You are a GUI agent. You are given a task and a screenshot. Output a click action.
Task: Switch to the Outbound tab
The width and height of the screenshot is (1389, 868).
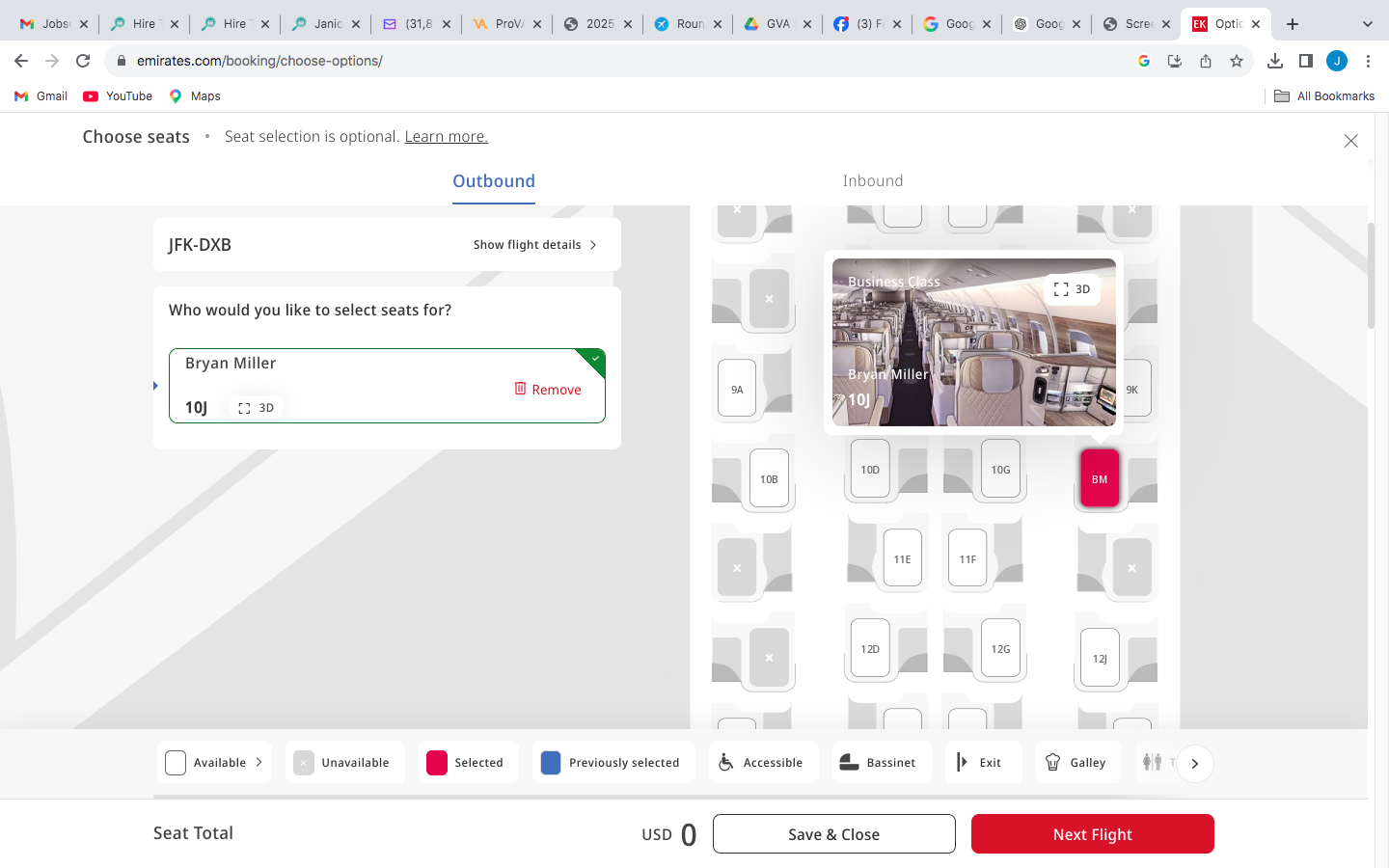(494, 181)
